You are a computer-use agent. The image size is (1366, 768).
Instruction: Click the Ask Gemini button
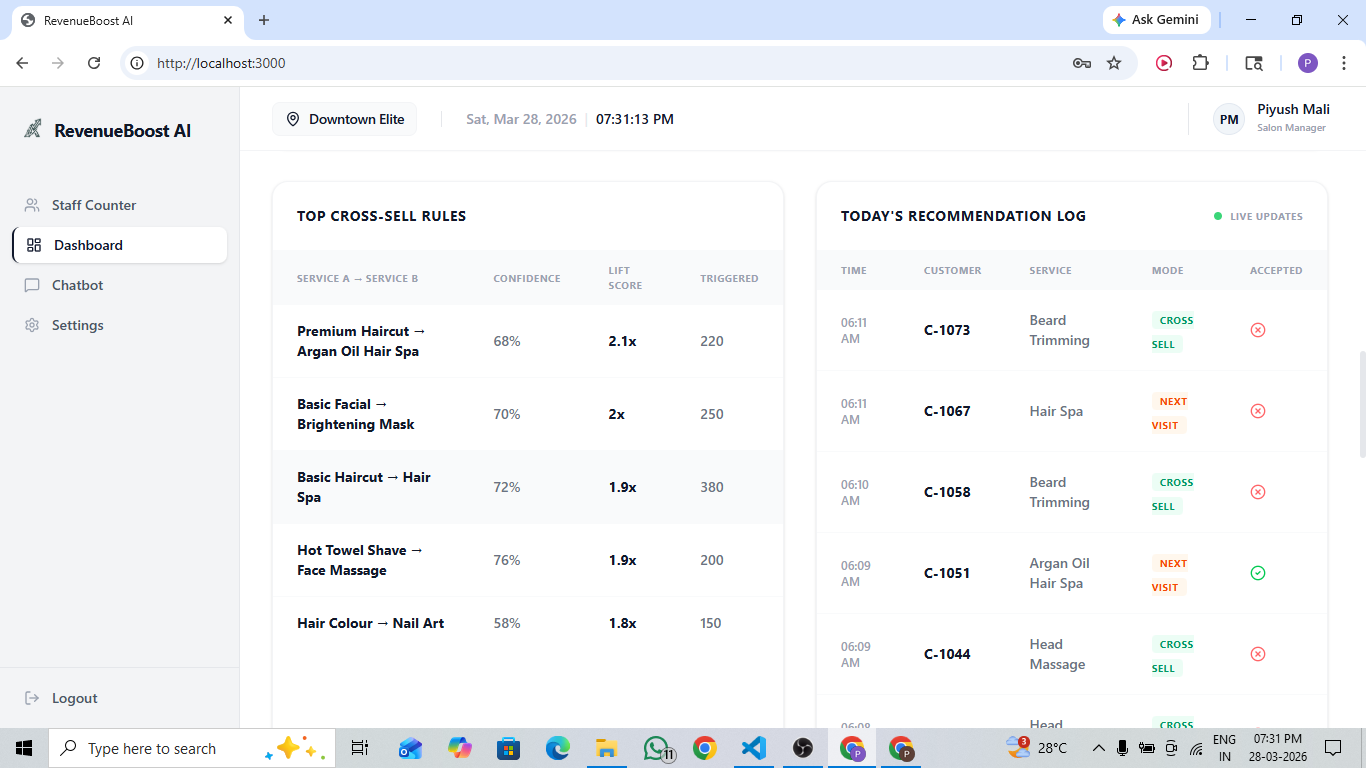coord(1157,20)
